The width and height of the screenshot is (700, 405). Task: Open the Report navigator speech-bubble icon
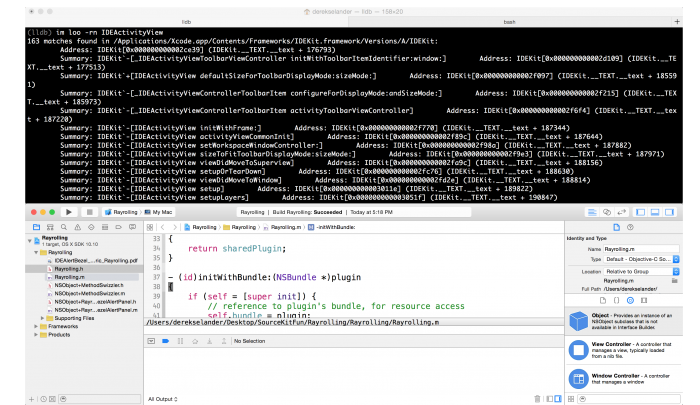point(133,227)
